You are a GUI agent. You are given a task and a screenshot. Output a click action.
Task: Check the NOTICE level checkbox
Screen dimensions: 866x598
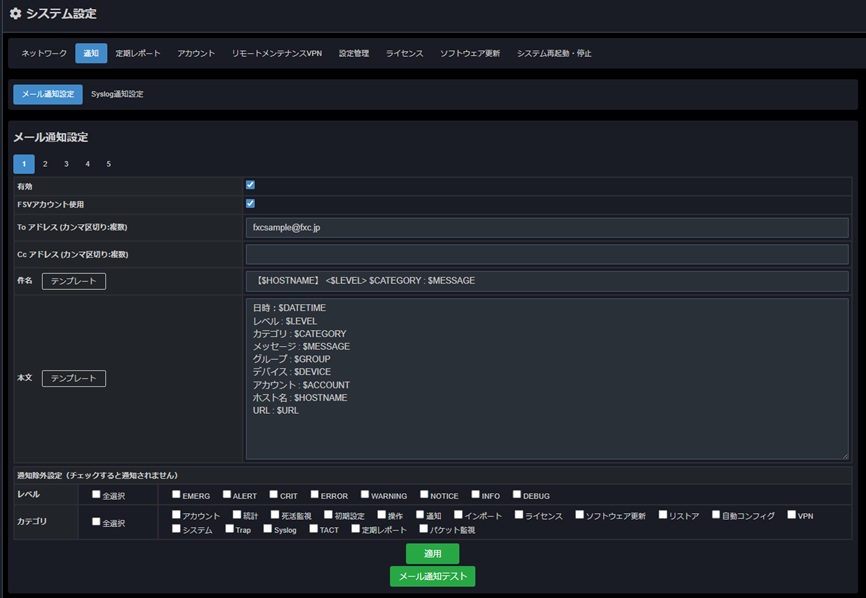click(x=424, y=495)
